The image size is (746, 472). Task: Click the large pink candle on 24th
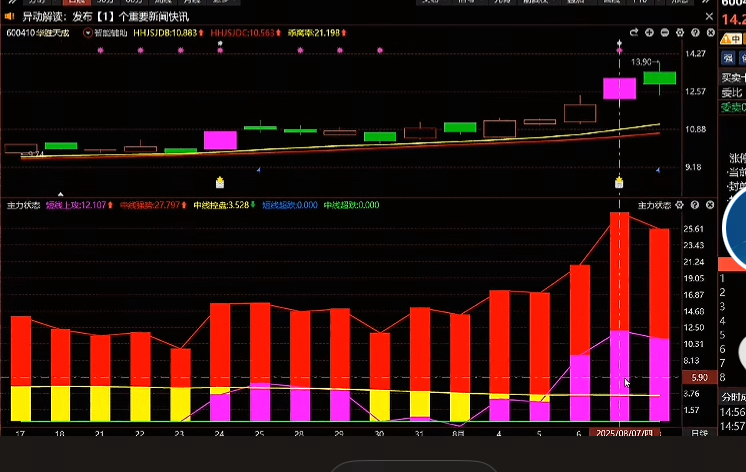tap(220, 140)
